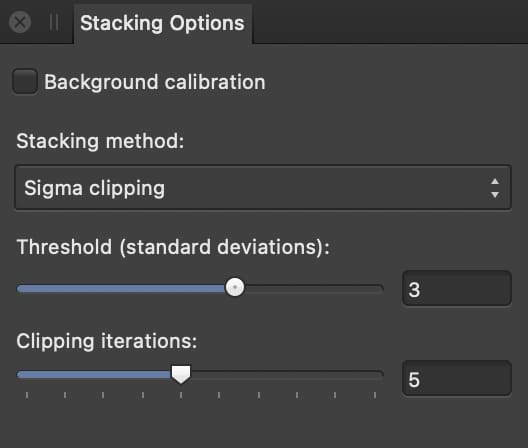Click the Stacking method label
Image resolution: width=528 pixels, height=448 pixels.
(100, 141)
